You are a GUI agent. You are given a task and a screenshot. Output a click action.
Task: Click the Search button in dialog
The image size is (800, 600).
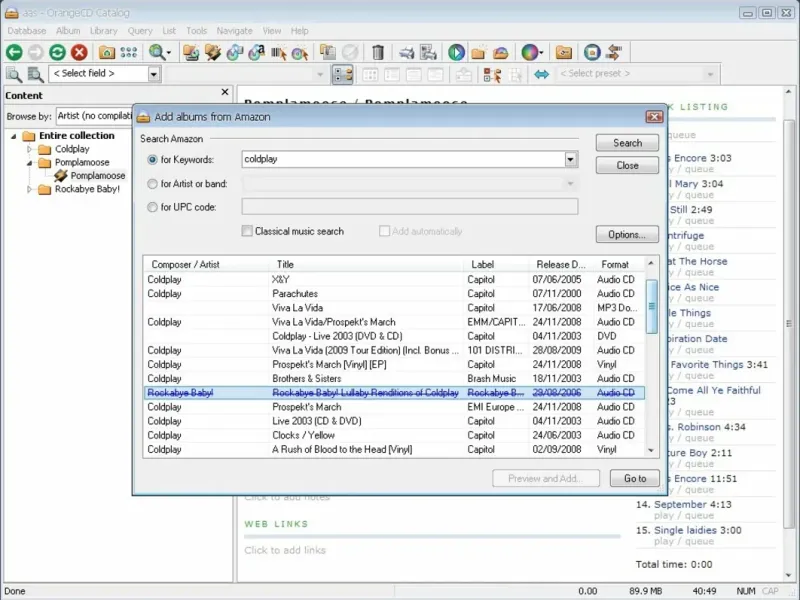(627, 143)
